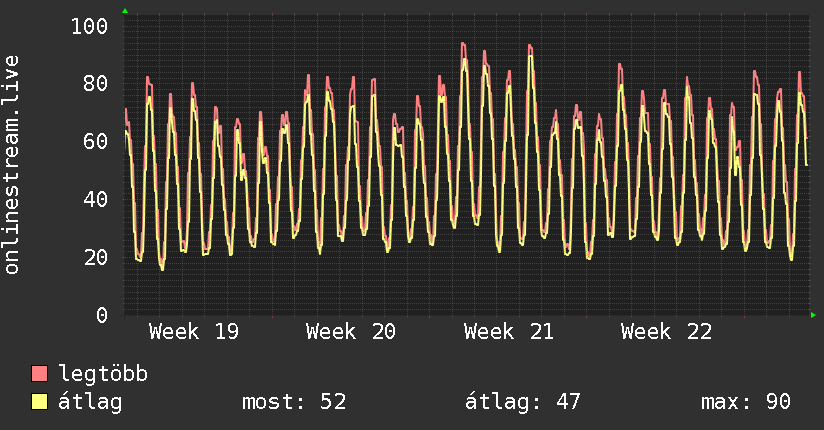
Task: Click the 80 y-axis tick label
Action: 96,84
